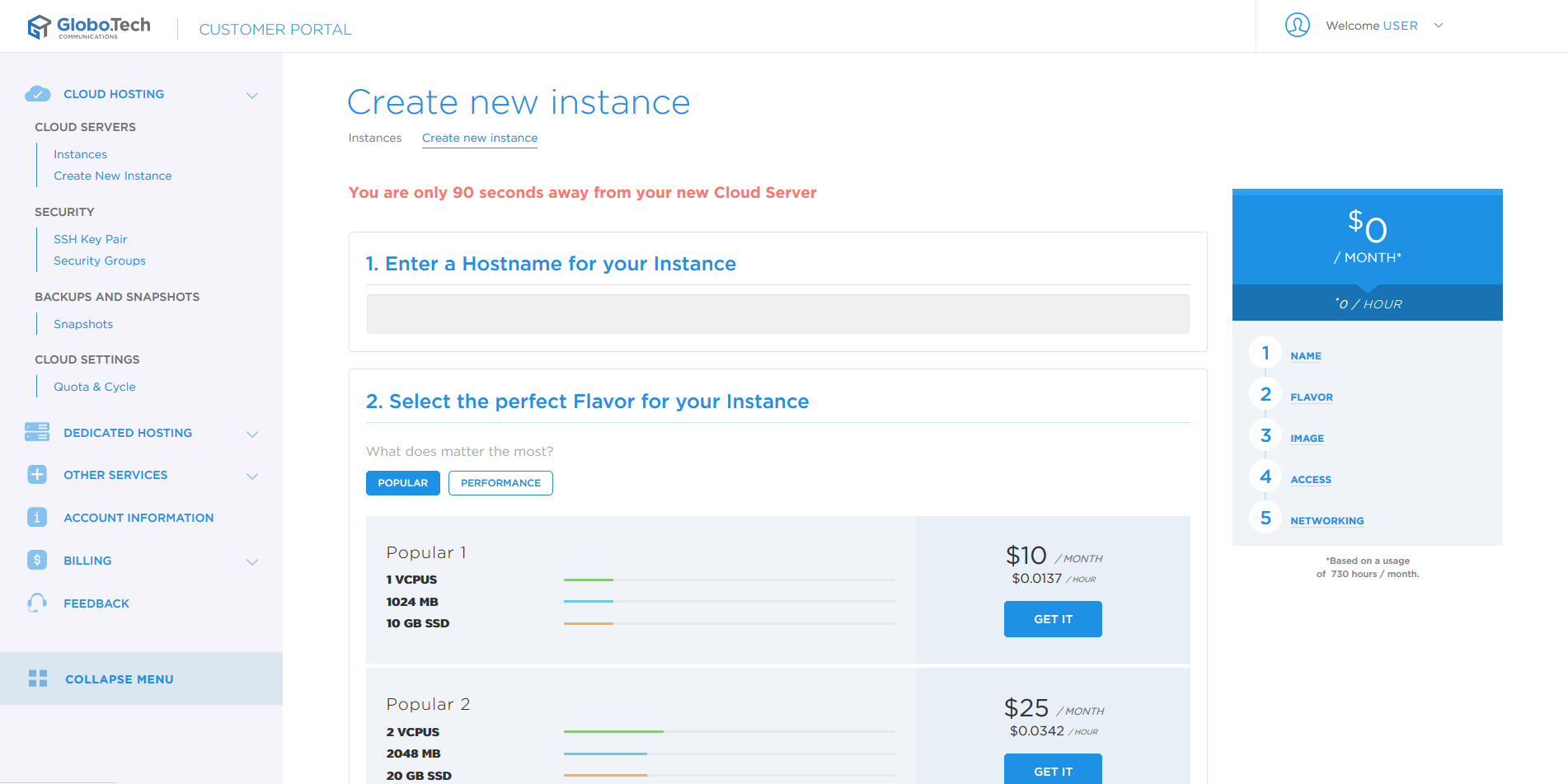Click Popular 1 card title
The width and height of the screenshot is (1568, 784).
426,552
